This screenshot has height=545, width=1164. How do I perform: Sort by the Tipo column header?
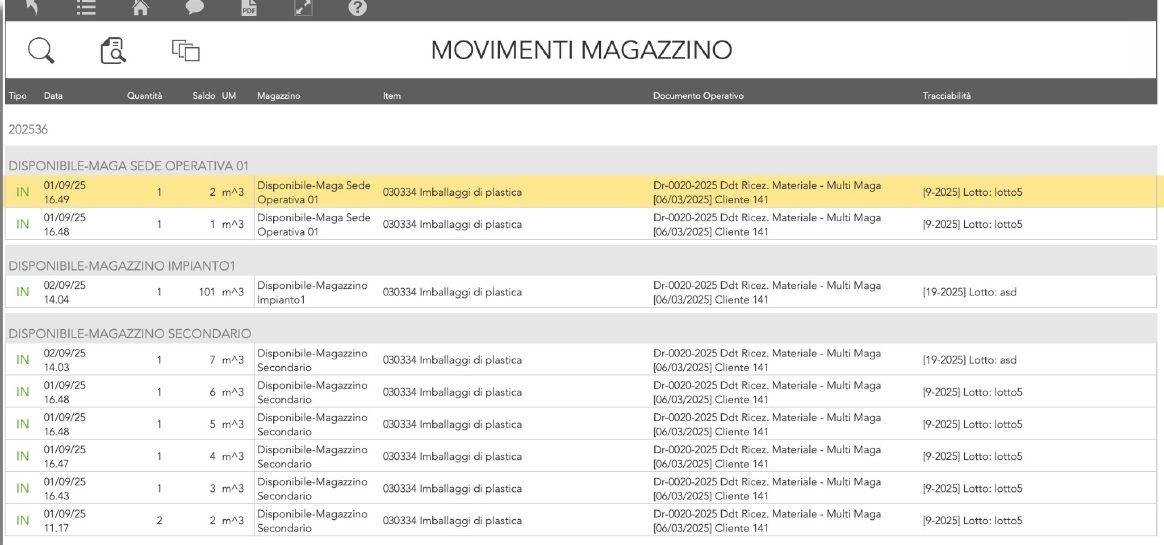(18, 96)
